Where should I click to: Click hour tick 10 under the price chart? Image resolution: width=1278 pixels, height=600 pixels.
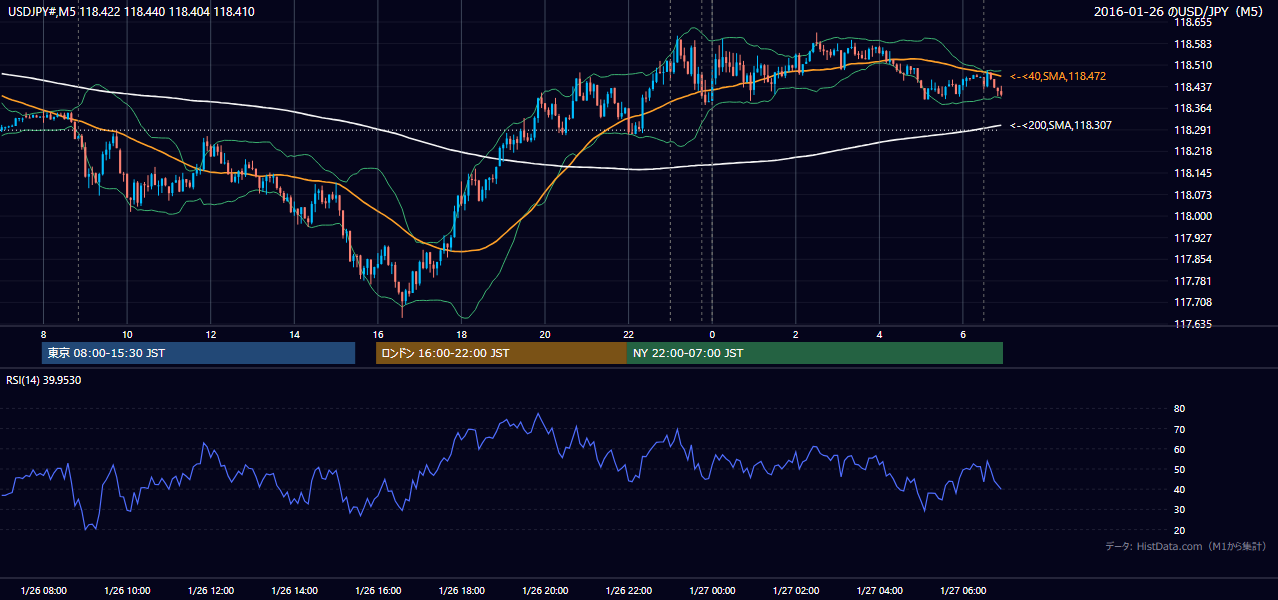pos(127,334)
